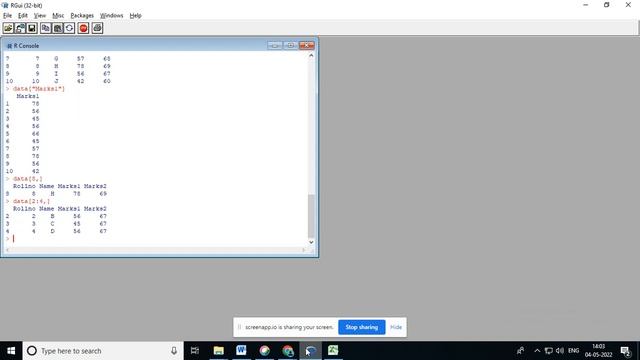Open the second Chrome profile icon in taskbar
Screen dimensions: 640x360
(288, 351)
